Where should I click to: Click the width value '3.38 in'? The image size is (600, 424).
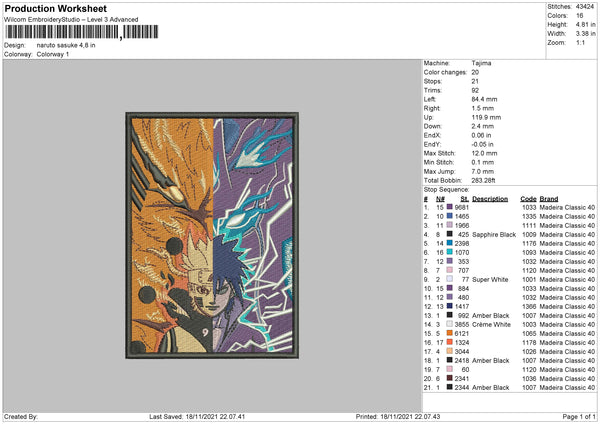pos(585,34)
